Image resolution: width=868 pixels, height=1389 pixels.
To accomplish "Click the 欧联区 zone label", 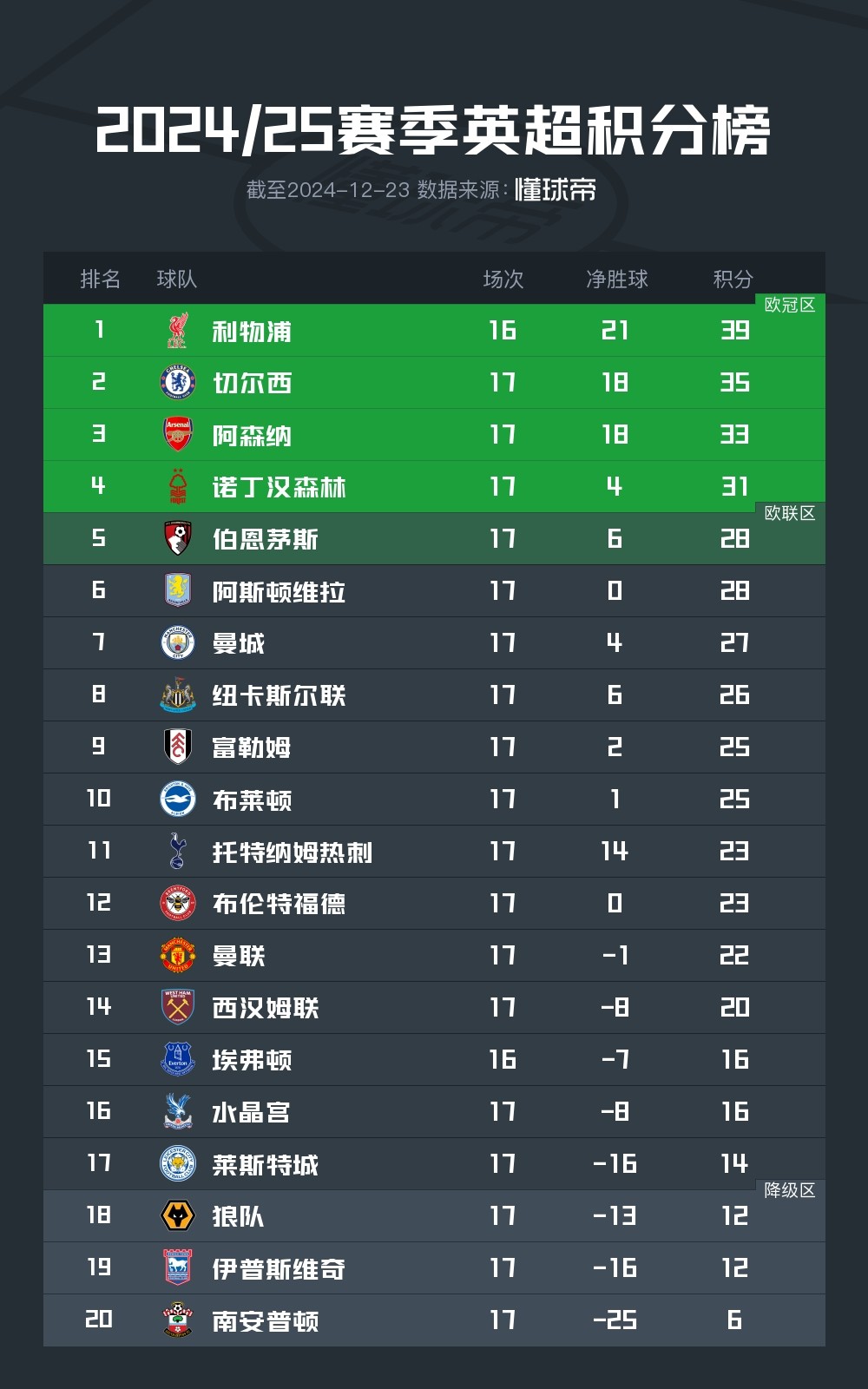I will [x=789, y=513].
